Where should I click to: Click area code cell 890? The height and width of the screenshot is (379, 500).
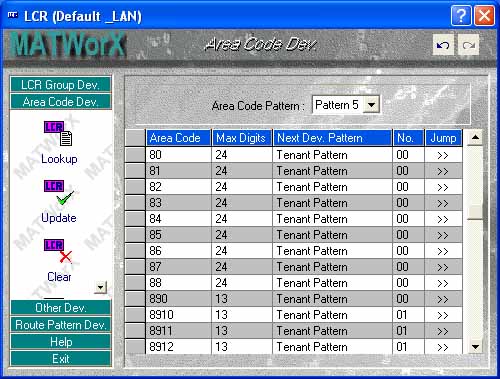pyautogui.click(x=179, y=299)
